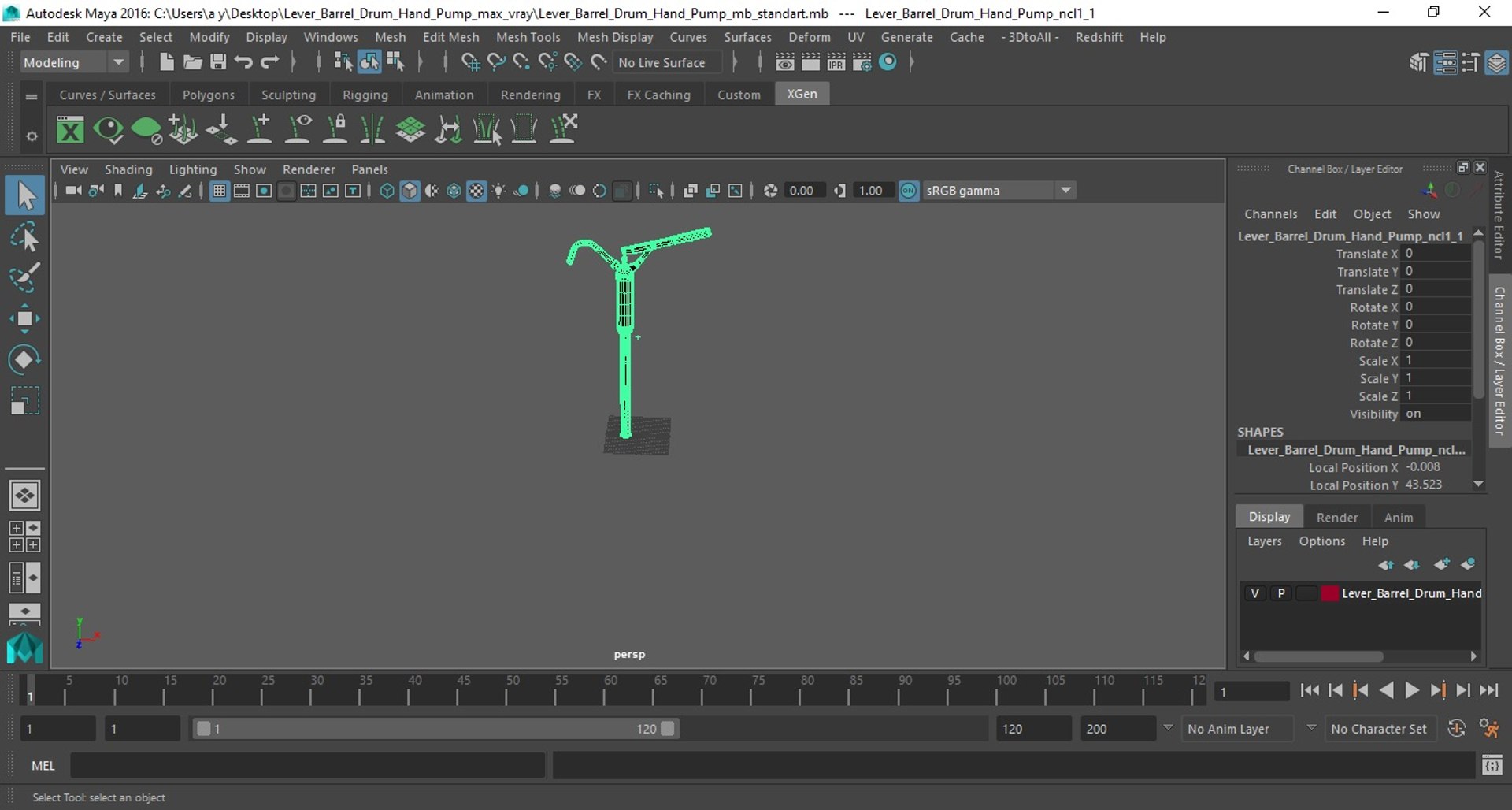Switch to the Render layer tab
Screen dimensions: 1512x810
(x=1337, y=518)
